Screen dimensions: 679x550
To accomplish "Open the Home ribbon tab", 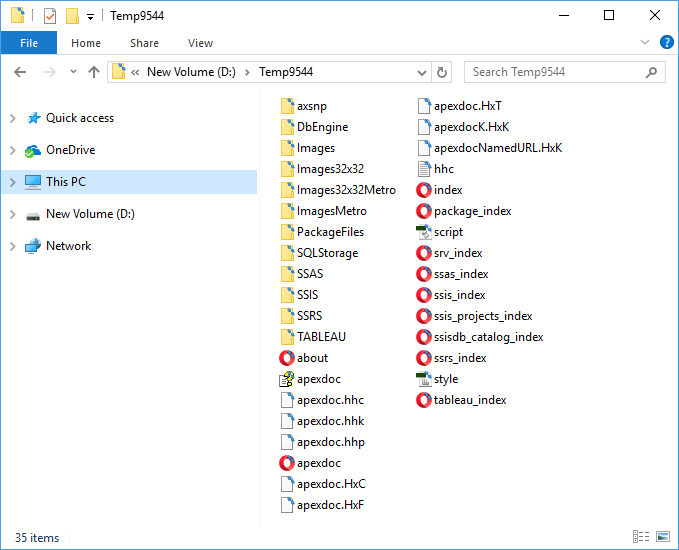I will point(86,43).
